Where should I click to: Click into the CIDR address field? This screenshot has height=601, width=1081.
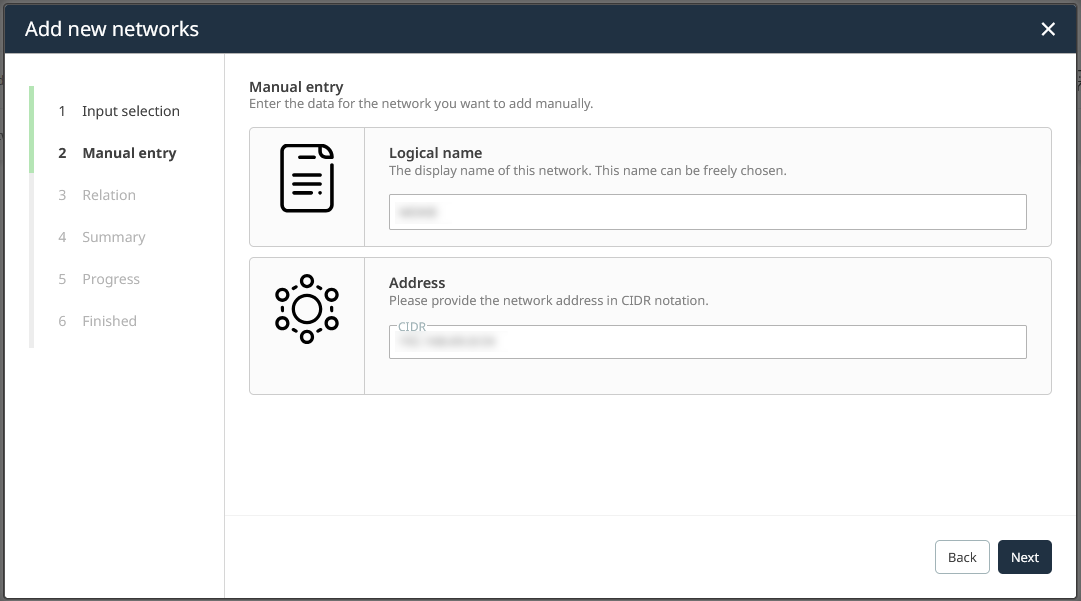click(x=707, y=342)
